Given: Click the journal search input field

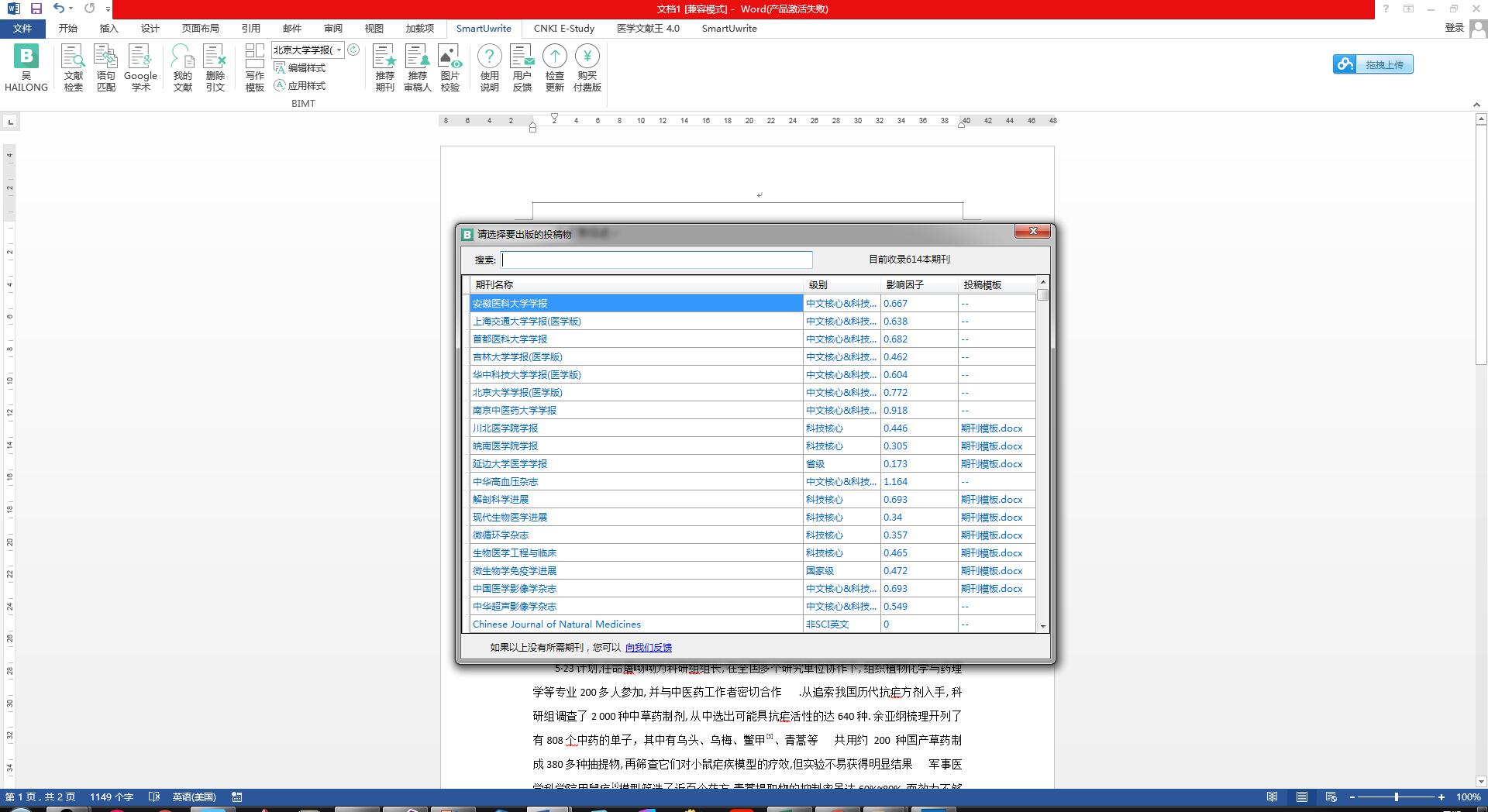Looking at the screenshot, I should pos(657,260).
